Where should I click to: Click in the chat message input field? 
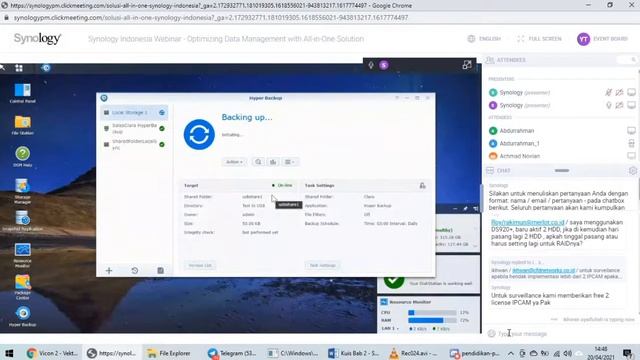coord(563,334)
